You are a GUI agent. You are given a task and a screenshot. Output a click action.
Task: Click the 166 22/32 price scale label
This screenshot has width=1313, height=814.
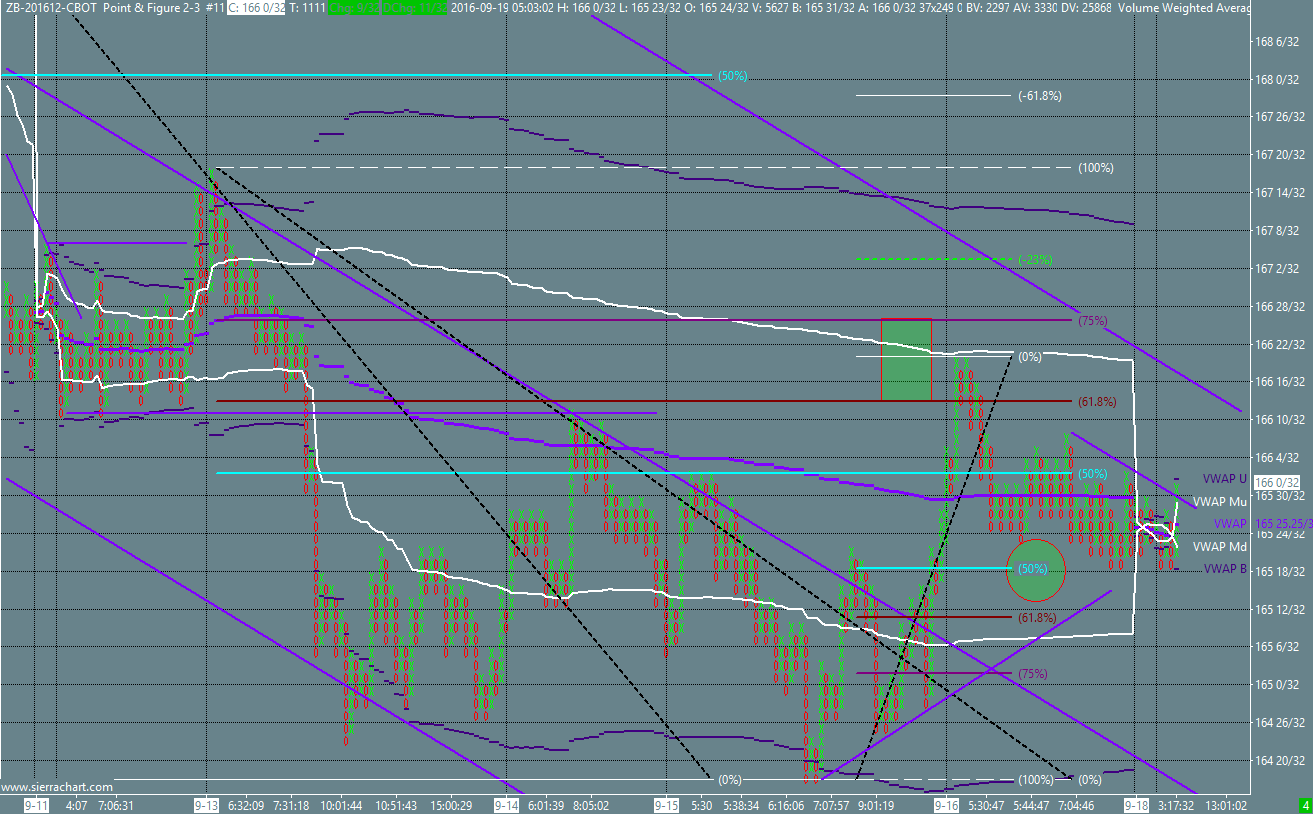[1282, 345]
